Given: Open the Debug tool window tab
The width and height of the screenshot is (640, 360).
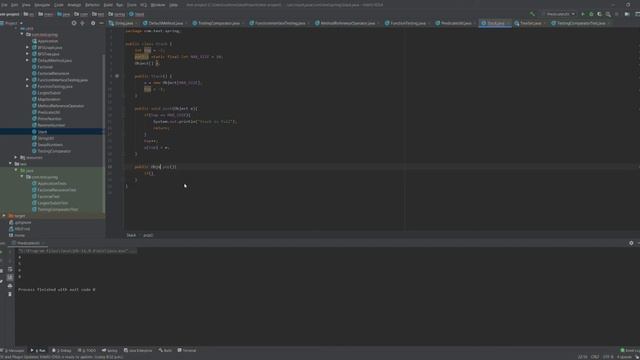Looking at the screenshot, I should (x=61, y=350).
